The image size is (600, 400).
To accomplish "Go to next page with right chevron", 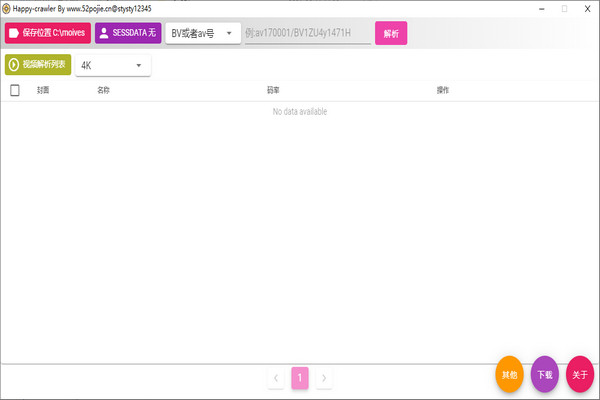I will pyautogui.click(x=323, y=378).
